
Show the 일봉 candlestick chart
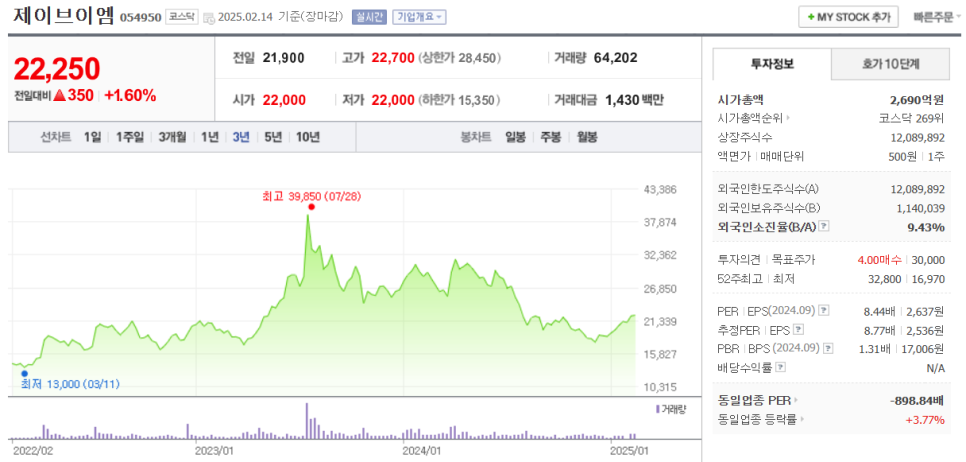515,137
